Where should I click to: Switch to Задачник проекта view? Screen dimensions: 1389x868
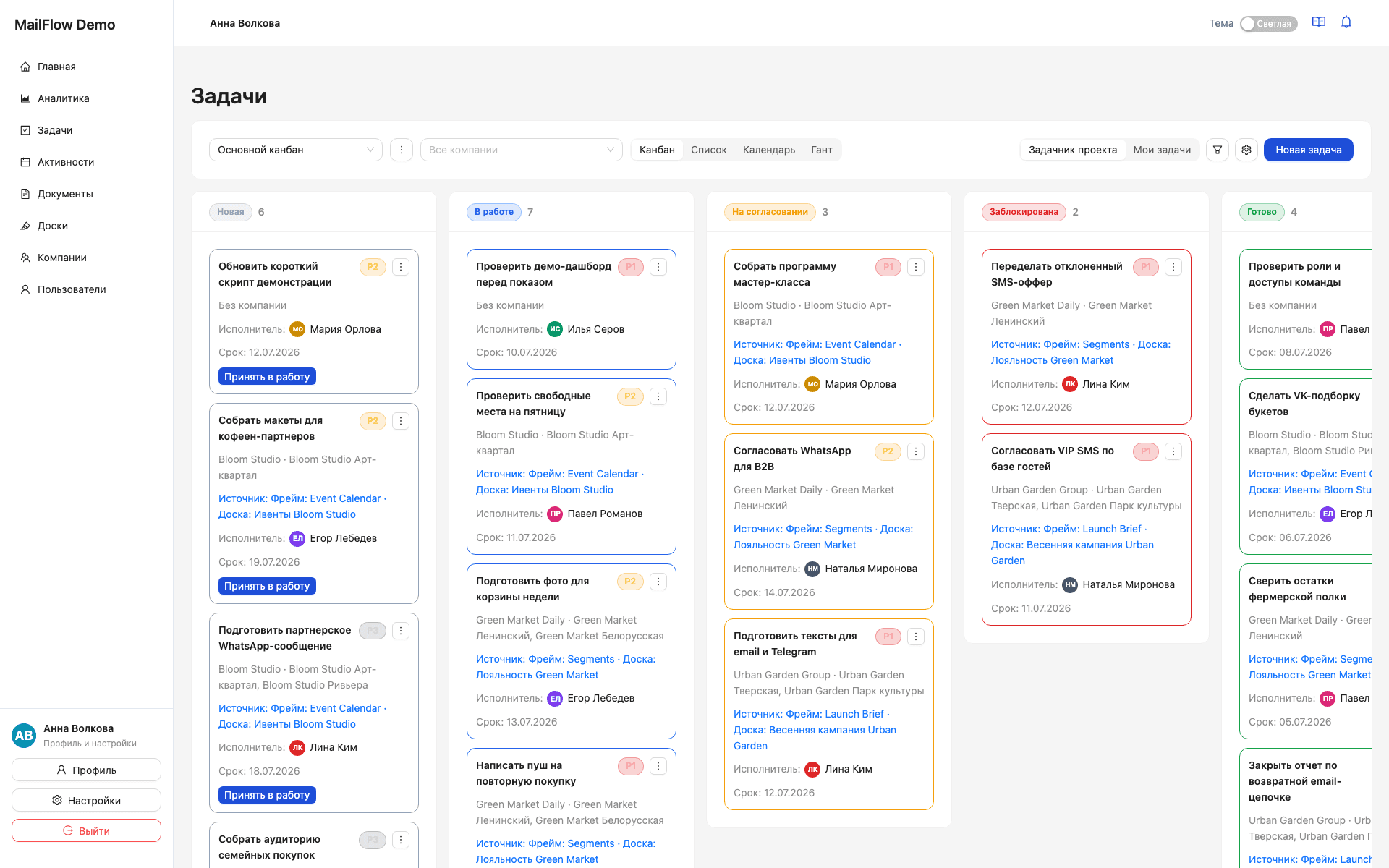1073,150
